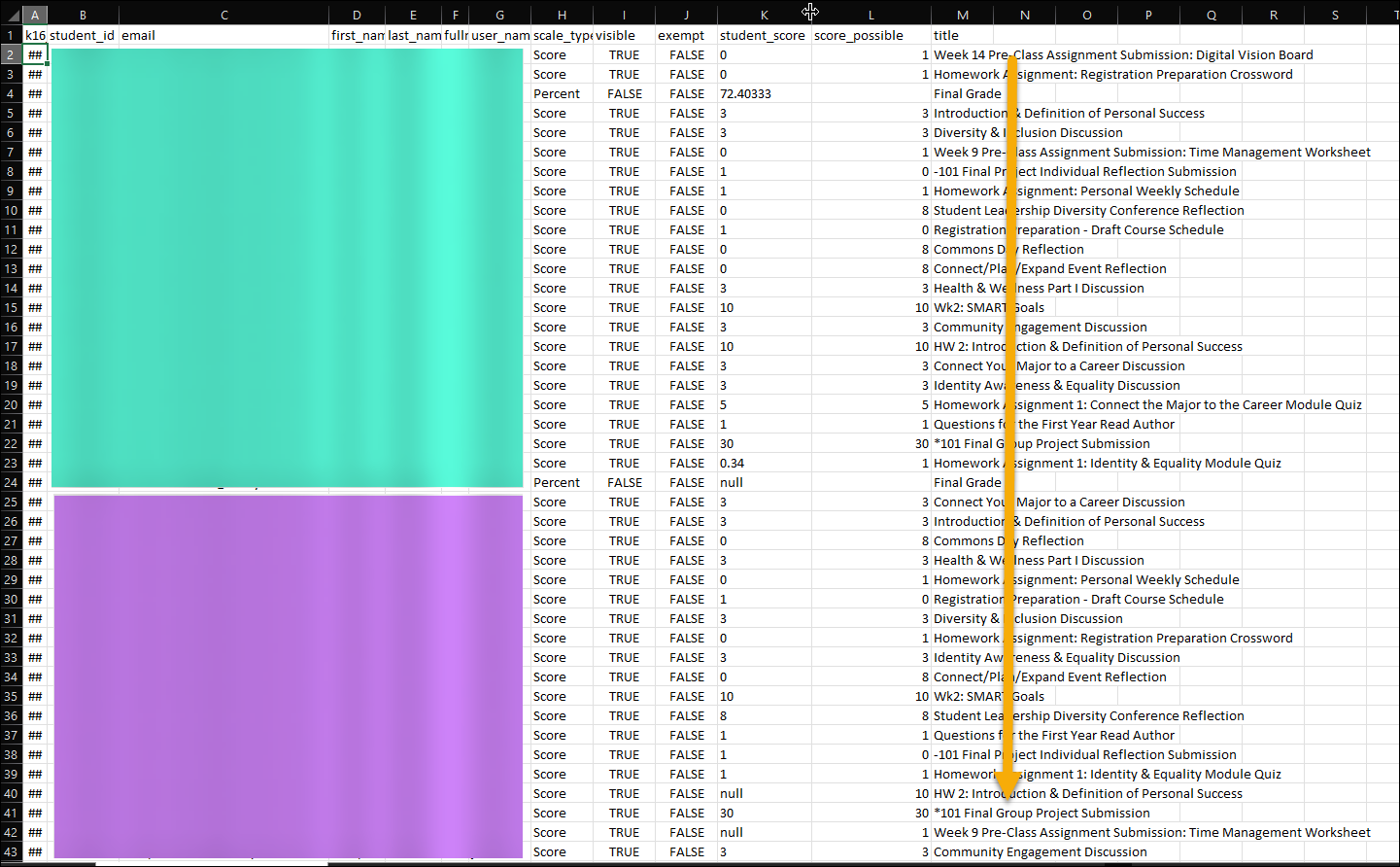
Task: Select the Wk2: SMART Goals cell row 15
Action: click(x=989, y=307)
